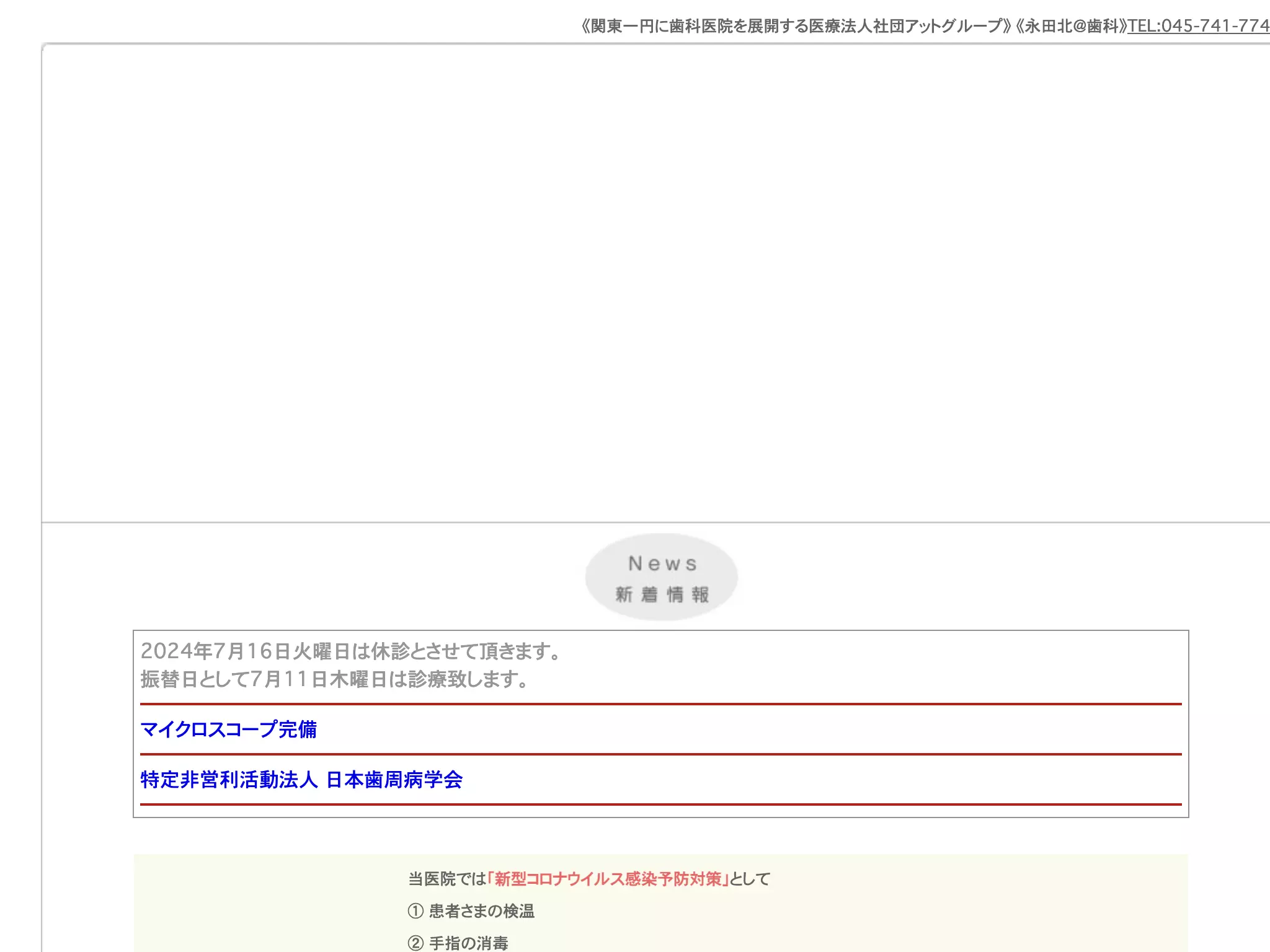Open the 特定非営利活動法人 日本歯周病学会 link

302,780
